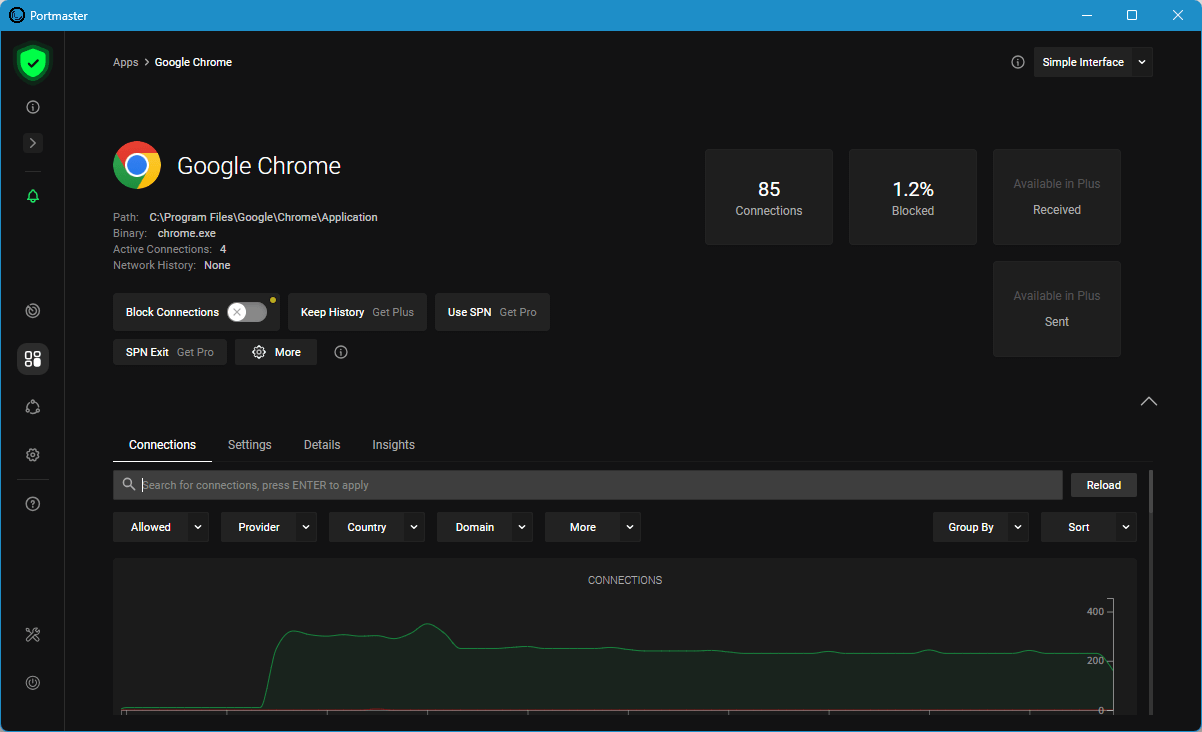Click the Sort button label
This screenshot has width=1202, height=732.
tap(1078, 527)
